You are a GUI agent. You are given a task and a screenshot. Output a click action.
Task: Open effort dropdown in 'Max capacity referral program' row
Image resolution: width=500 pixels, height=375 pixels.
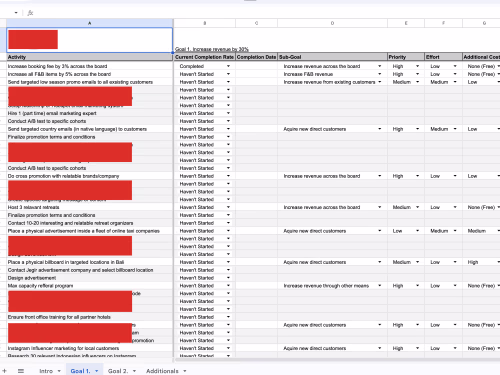point(455,286)
